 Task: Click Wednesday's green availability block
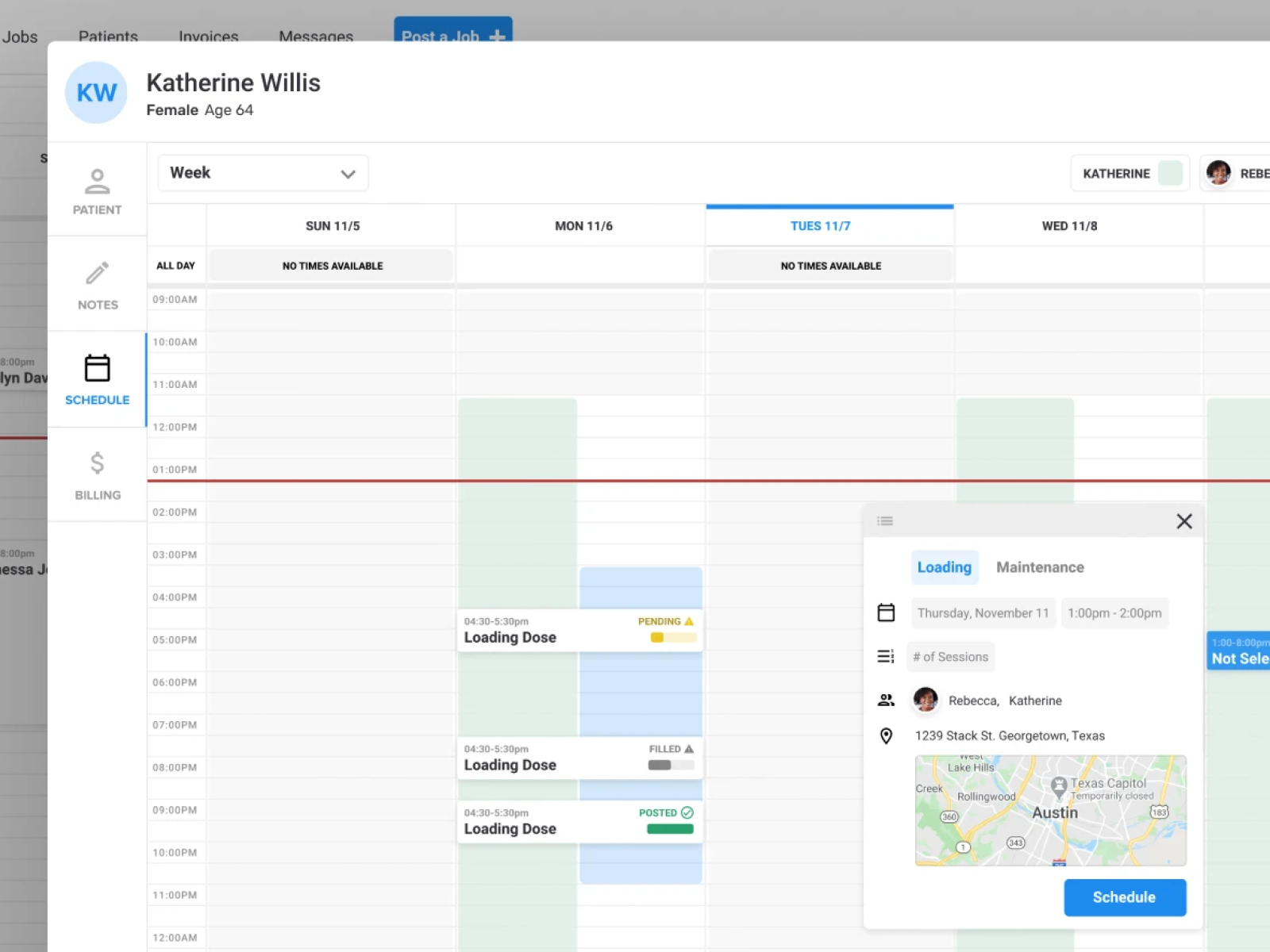pos(1015,450)
